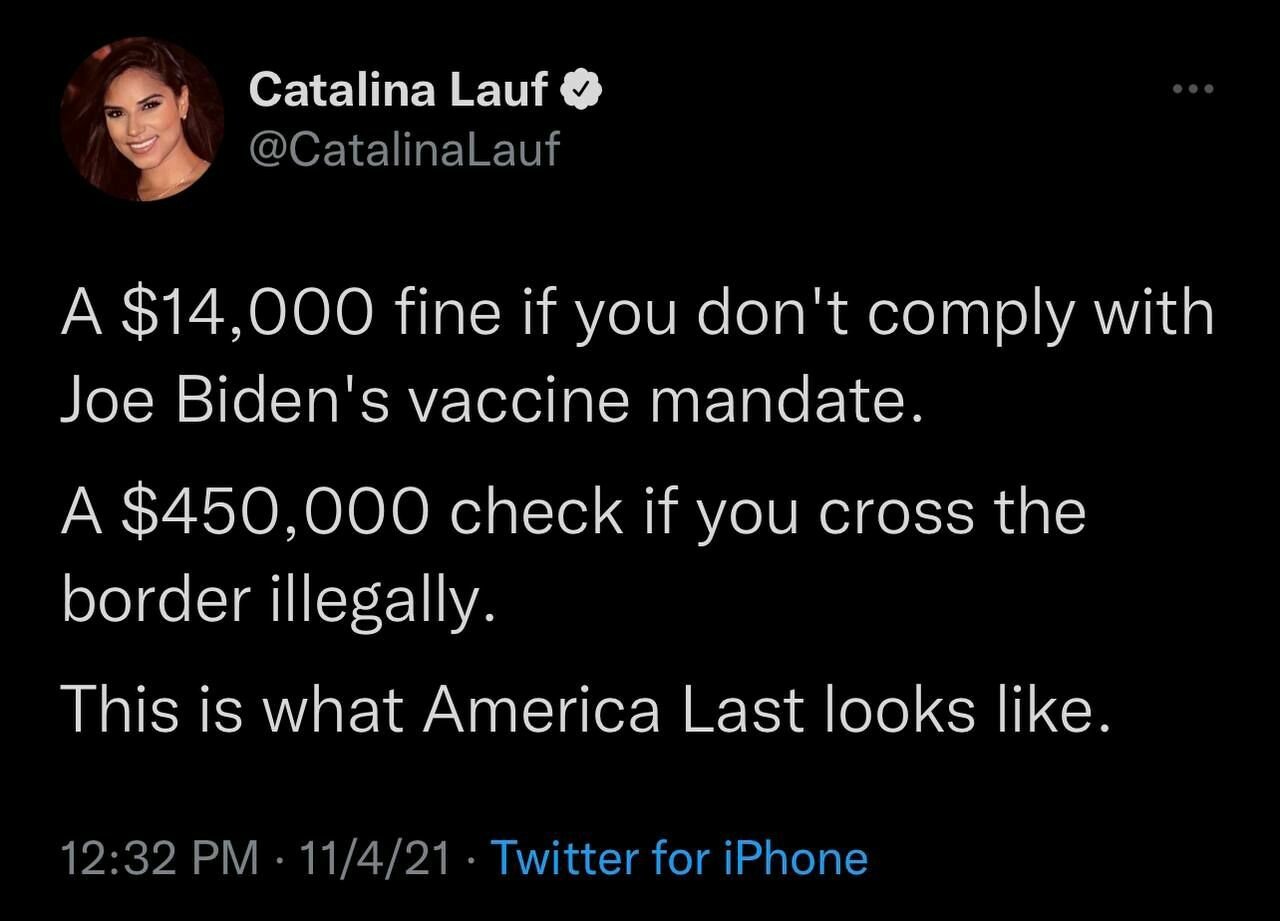
Task: Click the phrase "America Last"
Action: (x=613, y=709)
